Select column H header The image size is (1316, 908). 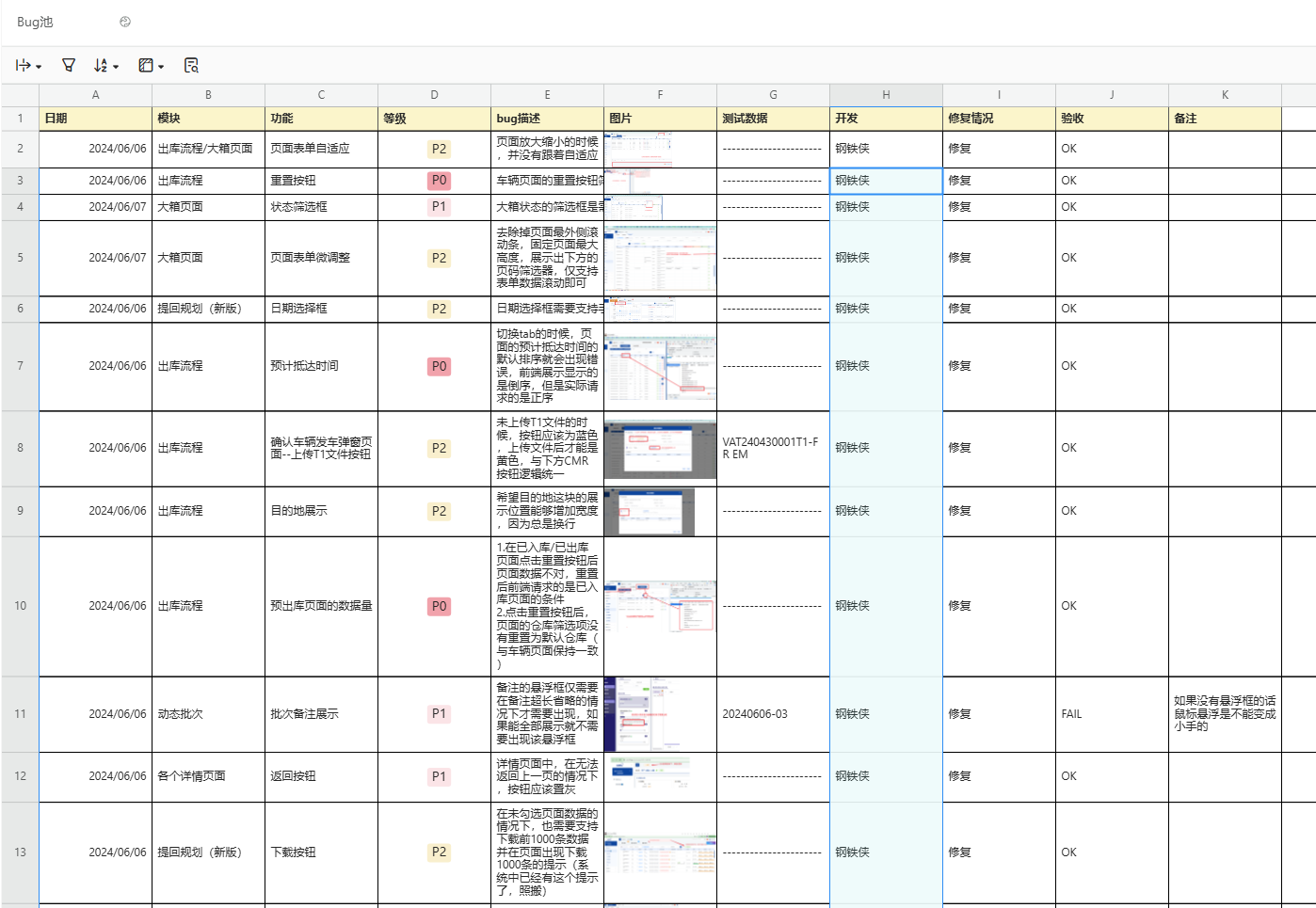point(886,95)
